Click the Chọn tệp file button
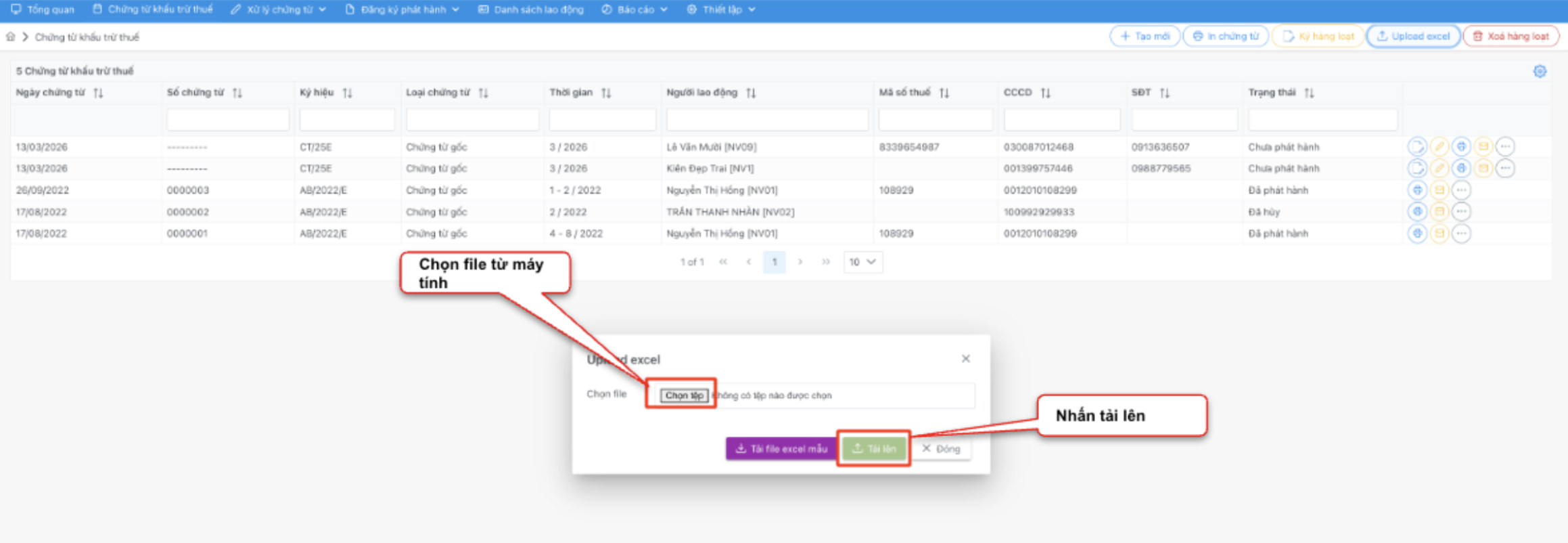1568x543 pixels. pyautogui.click(x=684, y=395)
